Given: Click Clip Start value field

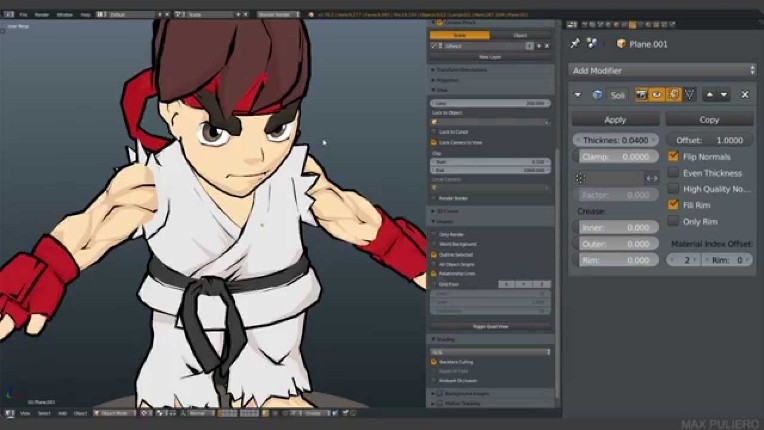Looking at the screenshot, I should click(490, 162).
